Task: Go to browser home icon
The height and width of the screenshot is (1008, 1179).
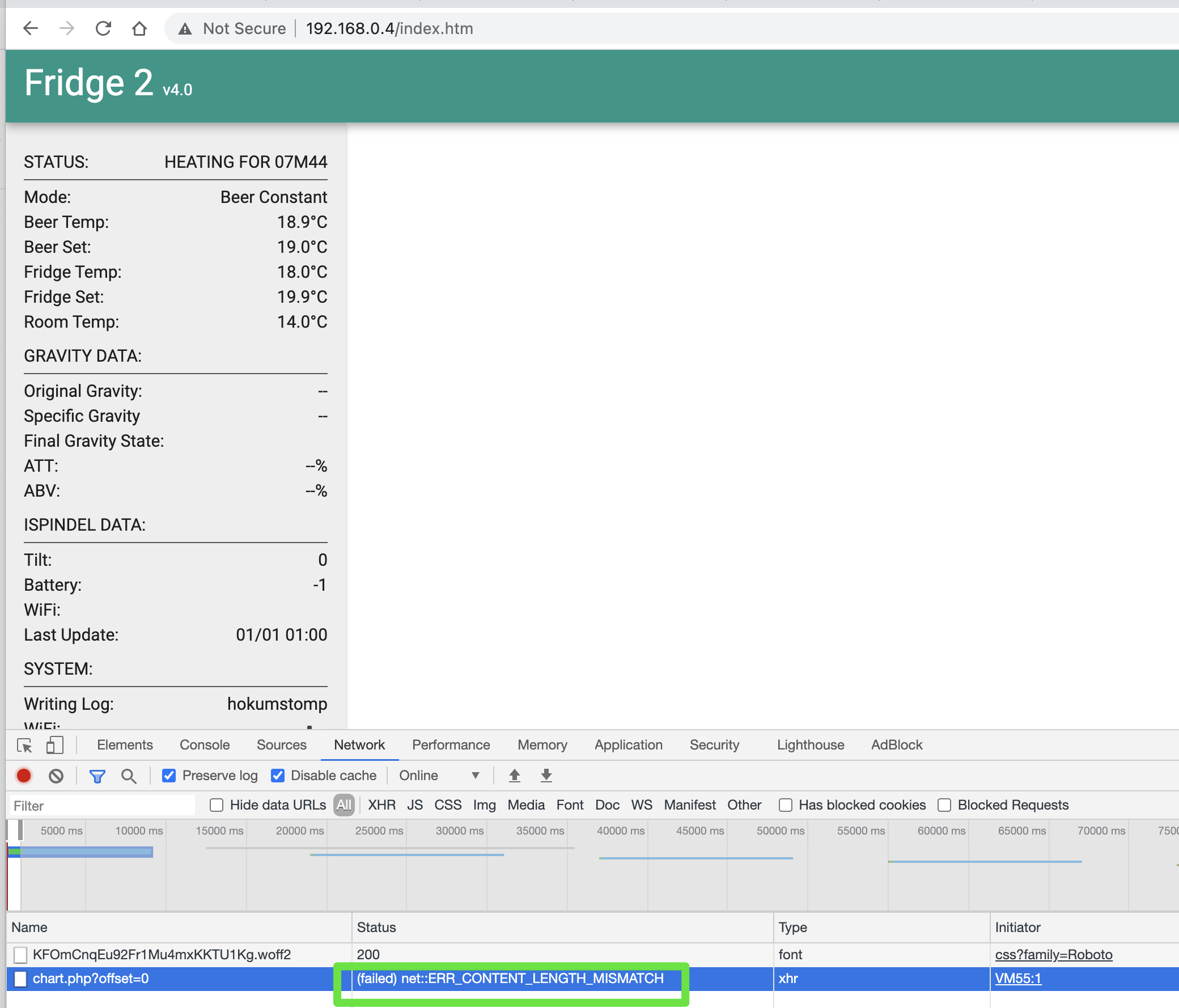Action: (x=139, y=28)
